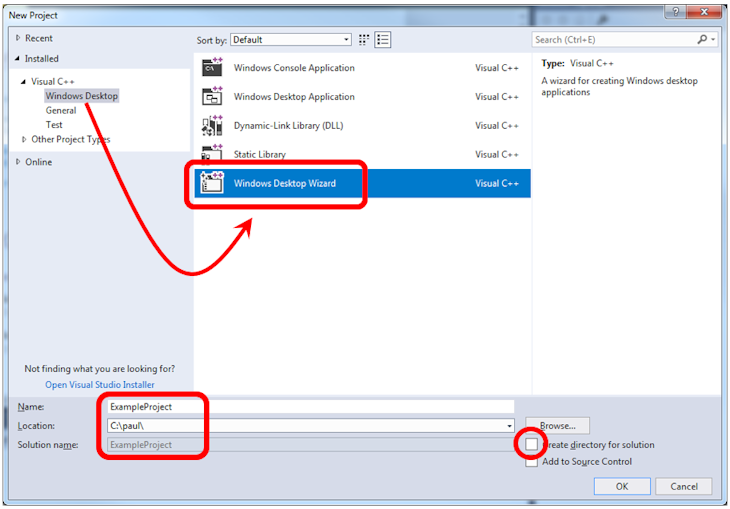Click the search magnifier icon
This screenshot has height=509, width=730.
point(702,40)
